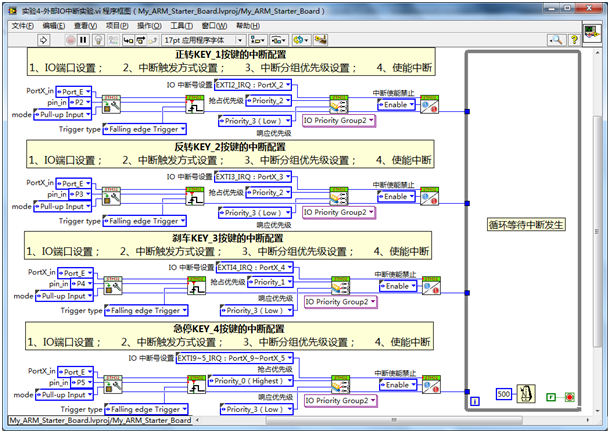
Task: Click the Search magnifier icon
Action: [556, 39]
